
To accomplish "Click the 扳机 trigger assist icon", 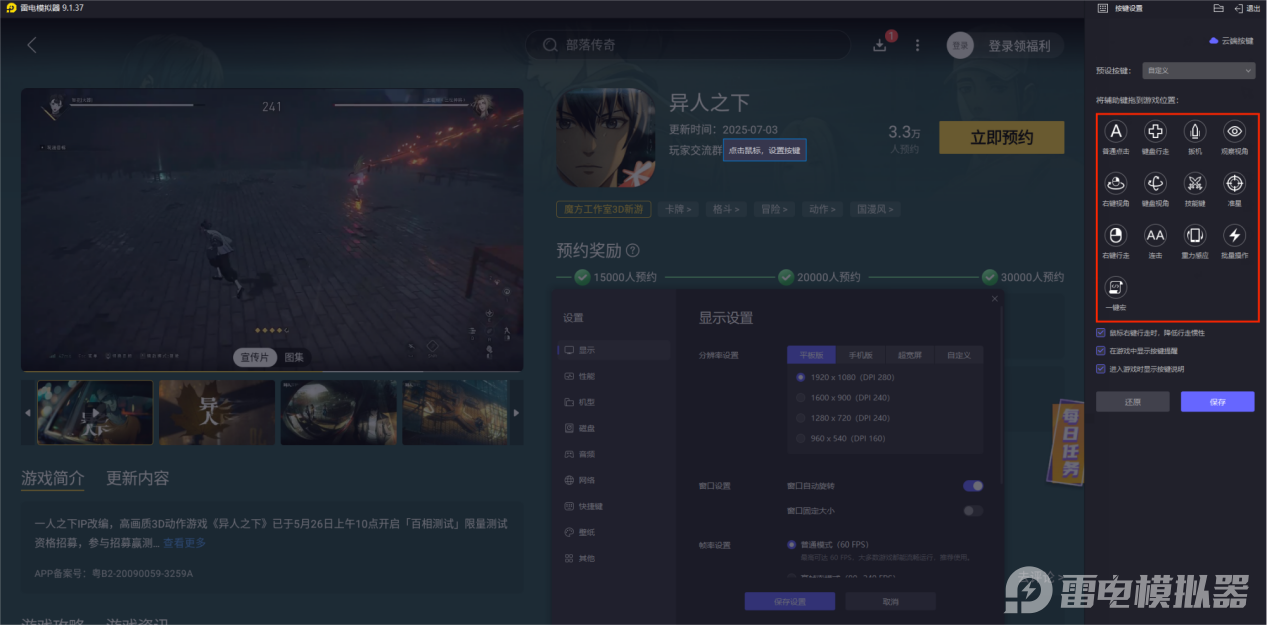I will tap(1194, 131).
